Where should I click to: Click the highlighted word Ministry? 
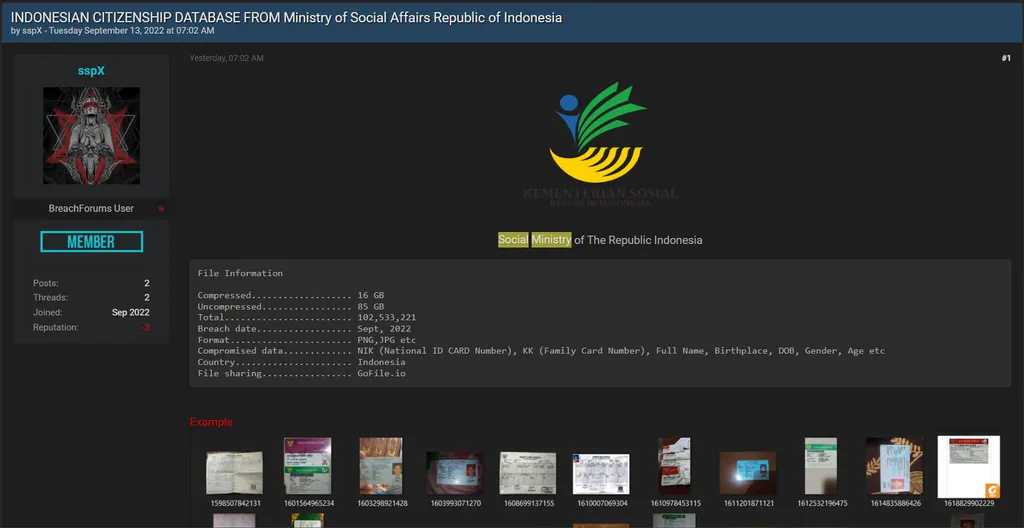coord(551,240)
